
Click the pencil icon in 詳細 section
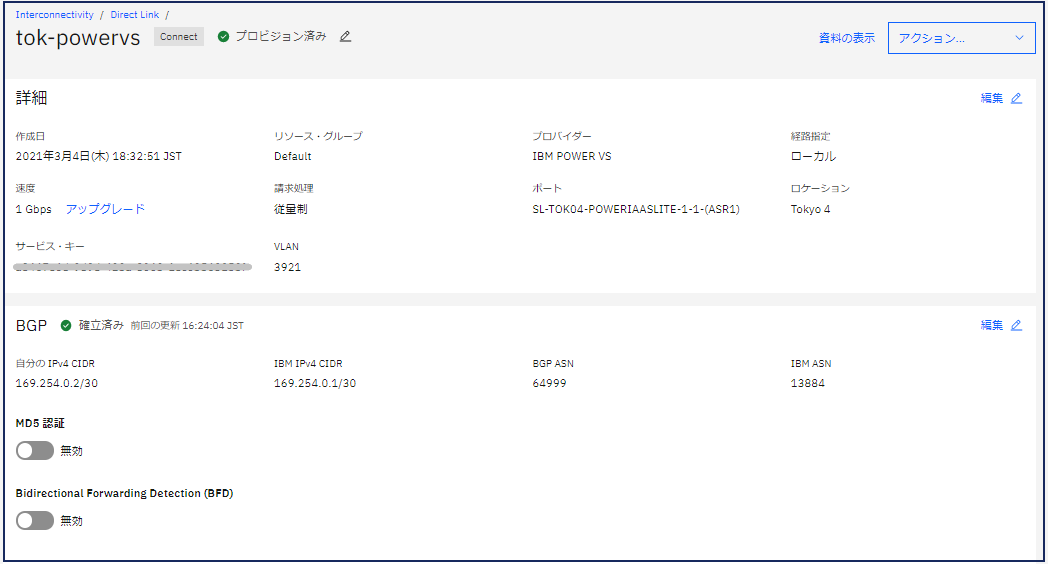[x=1016, y=98]
